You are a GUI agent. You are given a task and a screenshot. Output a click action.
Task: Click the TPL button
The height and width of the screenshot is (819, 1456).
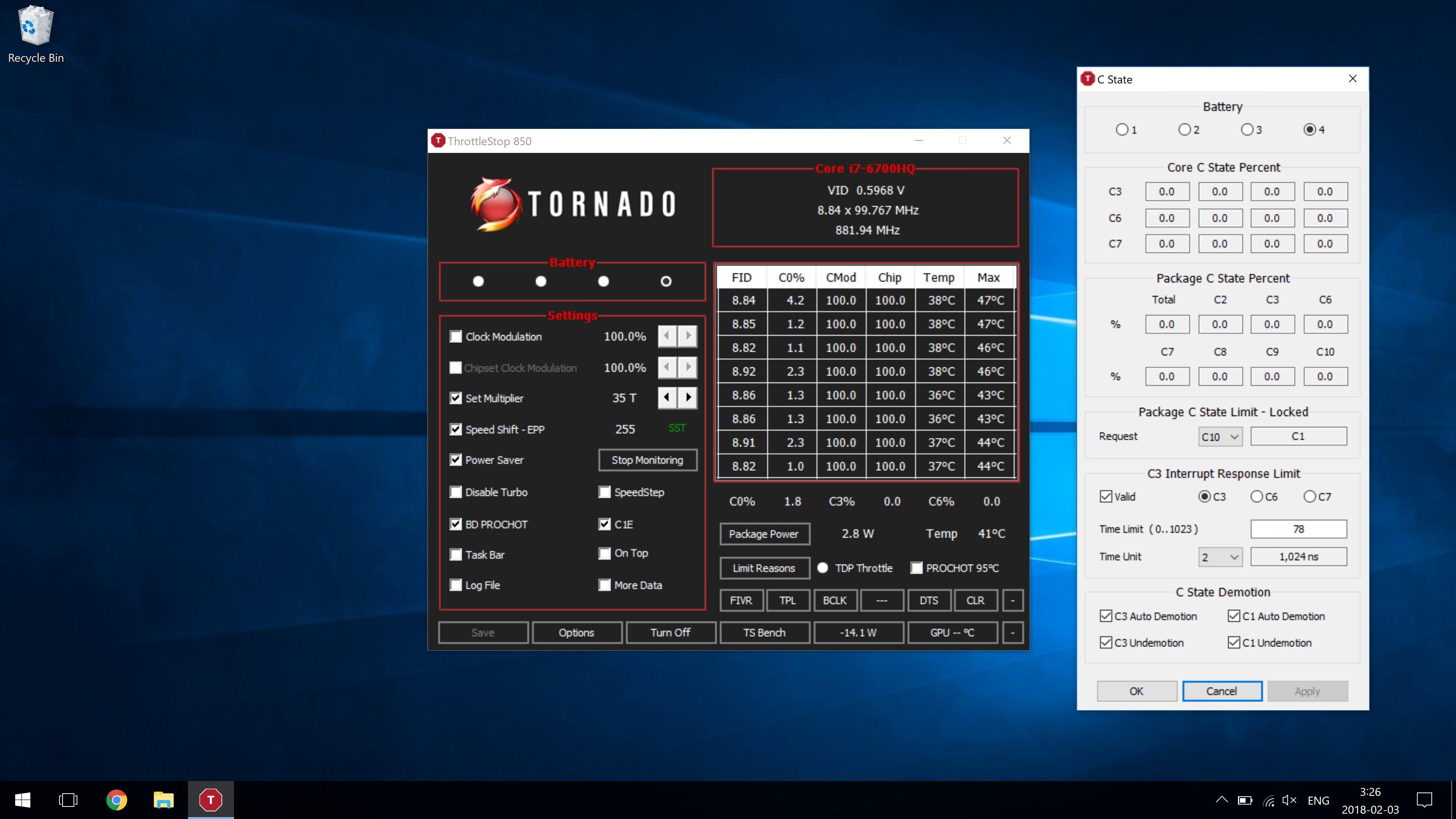788,600
